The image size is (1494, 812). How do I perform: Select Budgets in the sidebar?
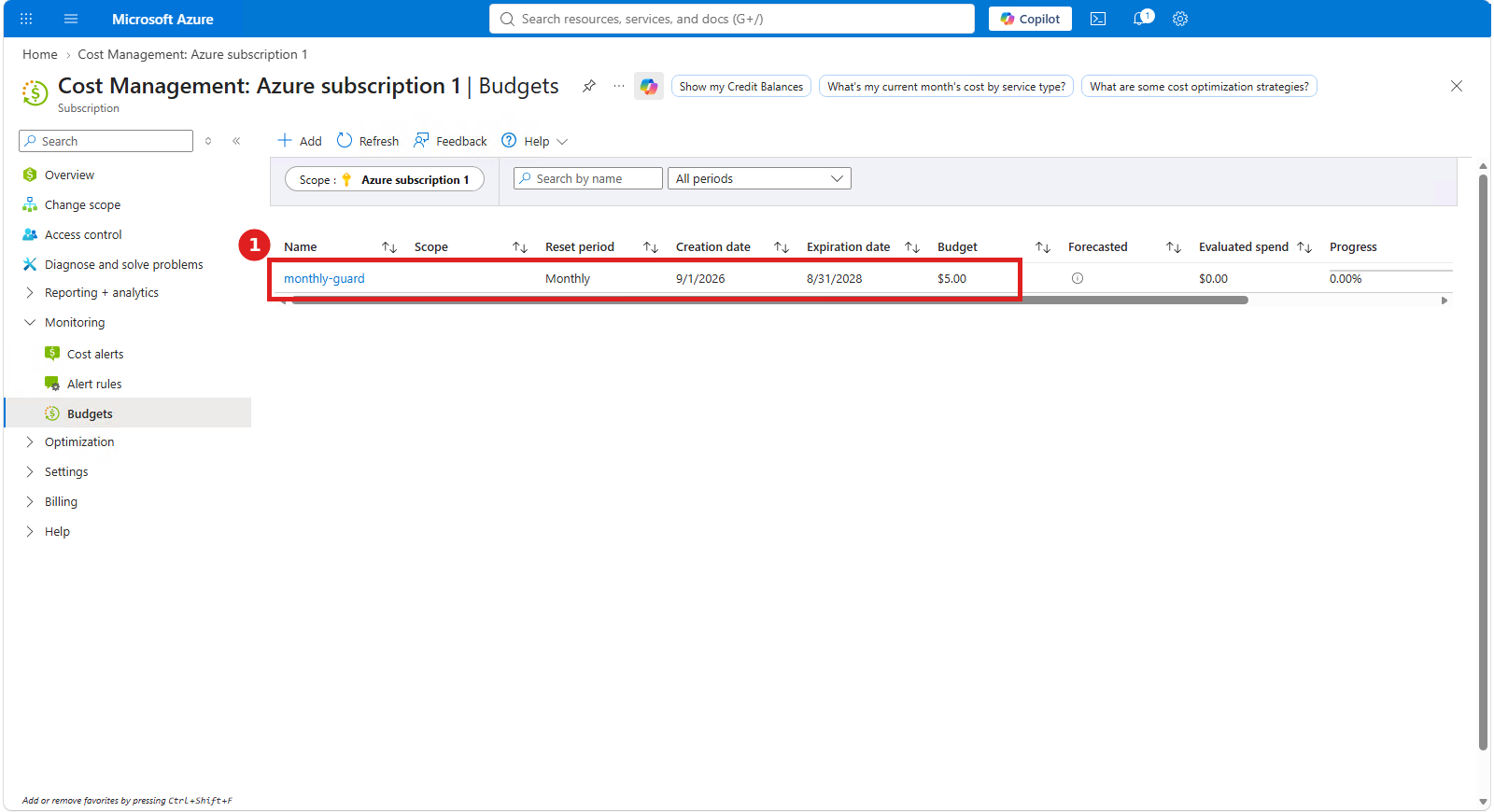[x=128, y=413]
